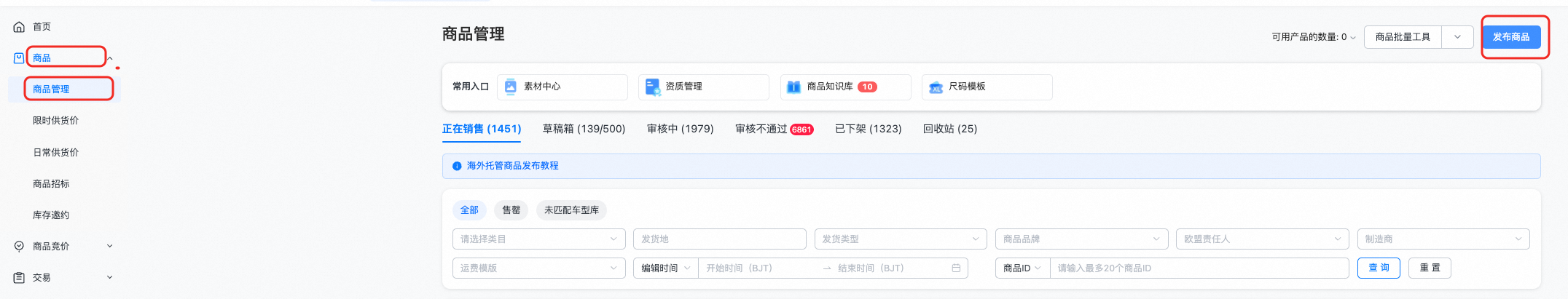Open the 请选择类目 dropdown
This screenshot has width=1568, height=299.
(x=538, y=239)
